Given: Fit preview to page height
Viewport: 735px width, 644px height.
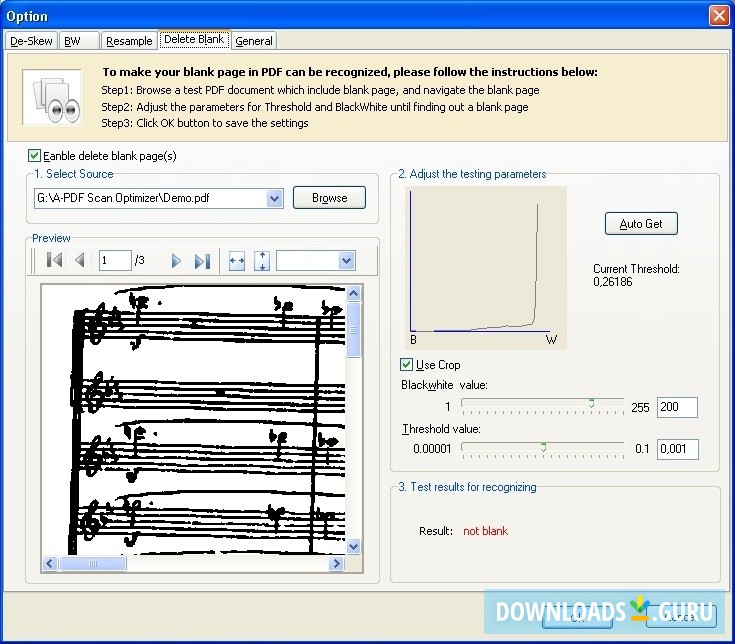Looking at the screenshot, I should point(262,261).
